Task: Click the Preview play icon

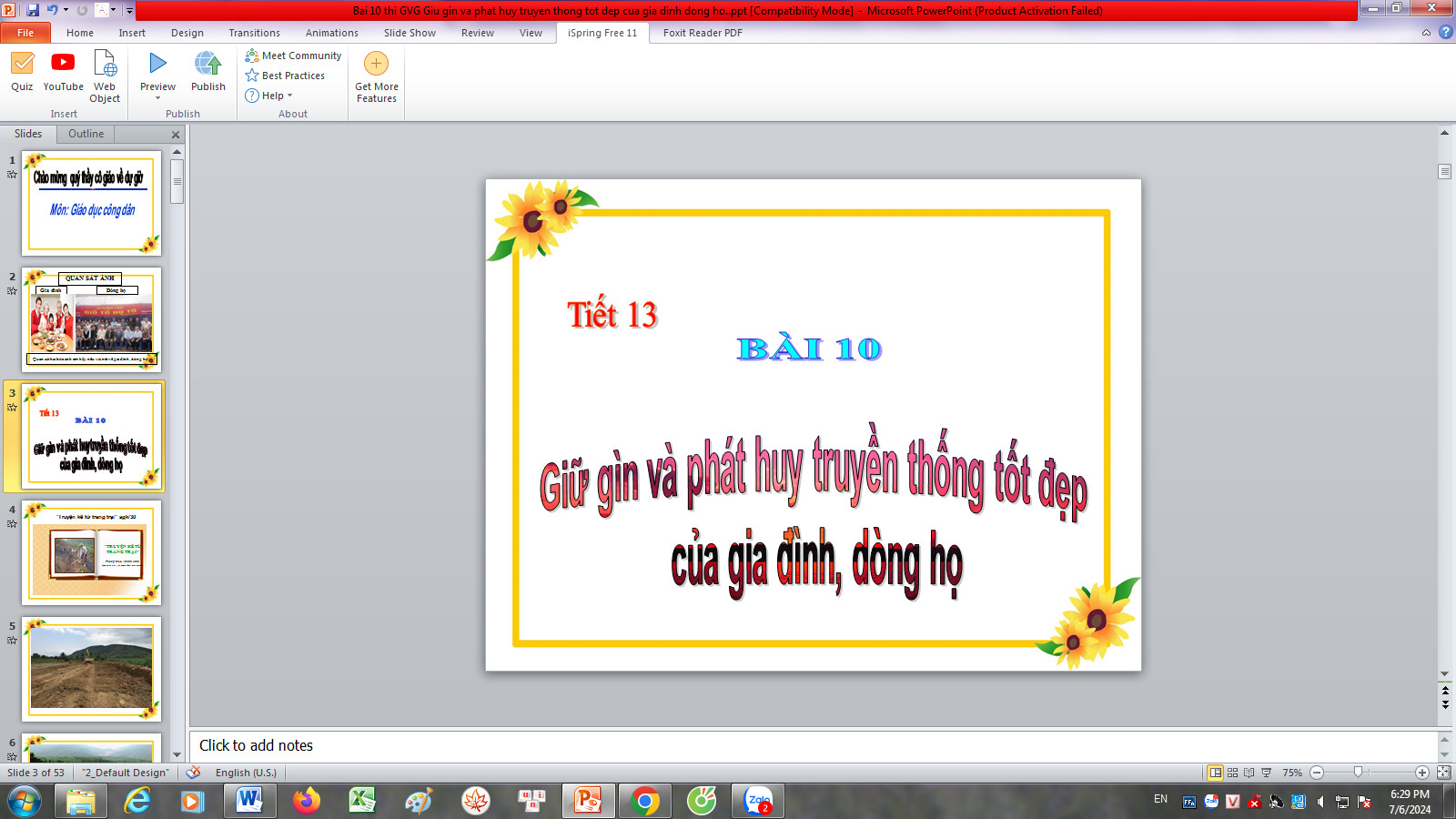Action: pos(157,64)
